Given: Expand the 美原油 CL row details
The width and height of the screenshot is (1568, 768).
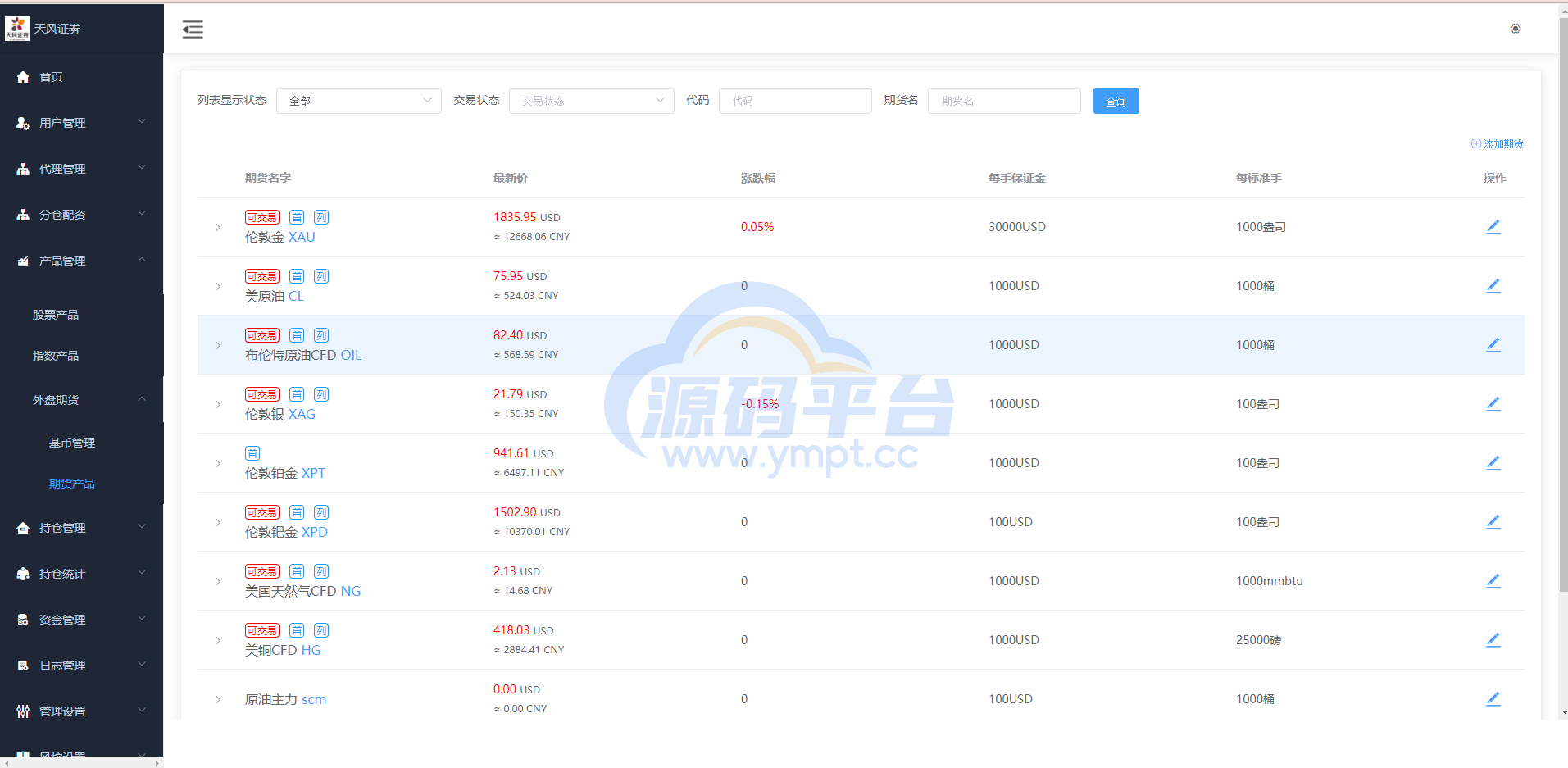Looking at the screenshot, I should (218, 286).
